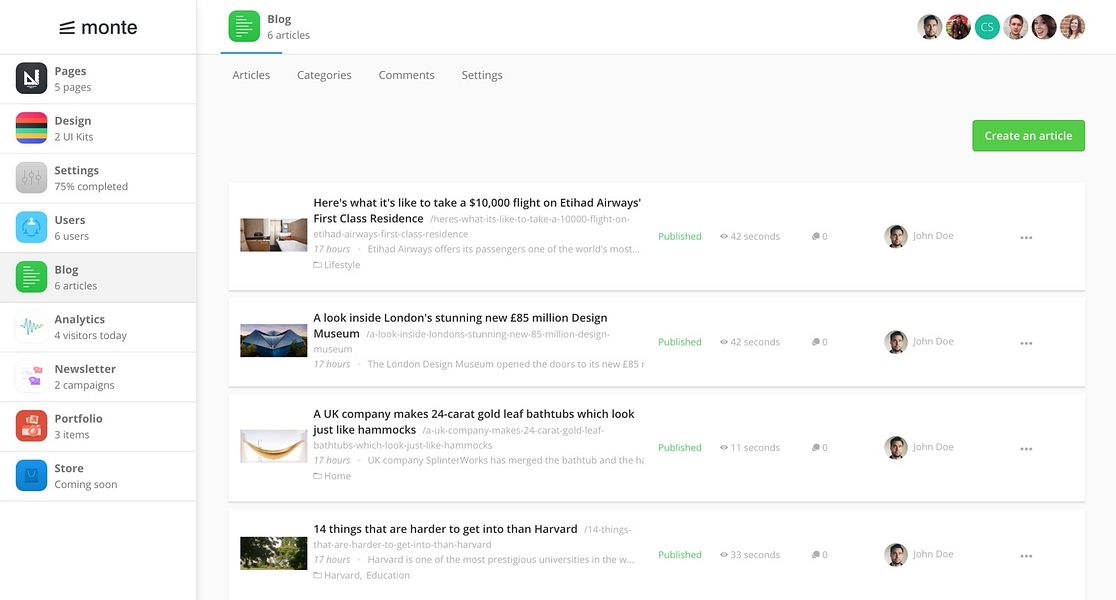Switch to the Categories tab

coord(324,75)
